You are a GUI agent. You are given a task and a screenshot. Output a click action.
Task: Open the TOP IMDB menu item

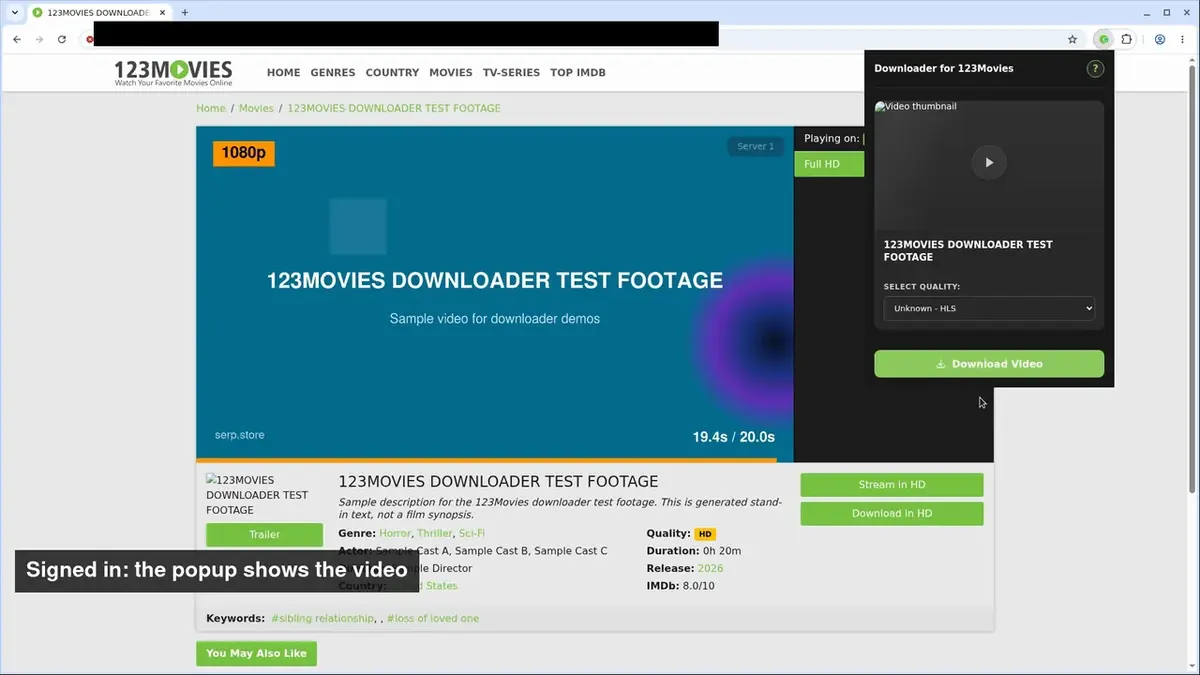578,73
